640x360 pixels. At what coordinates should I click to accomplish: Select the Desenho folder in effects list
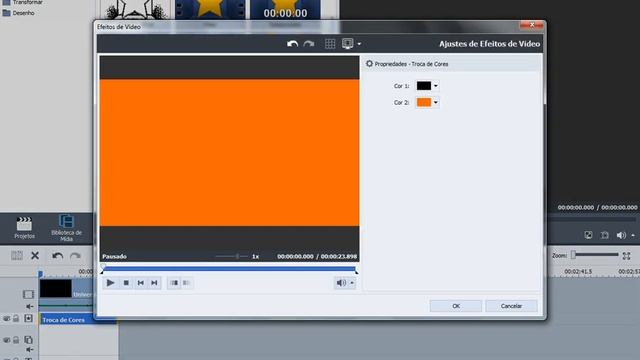(x=19, y=13)
